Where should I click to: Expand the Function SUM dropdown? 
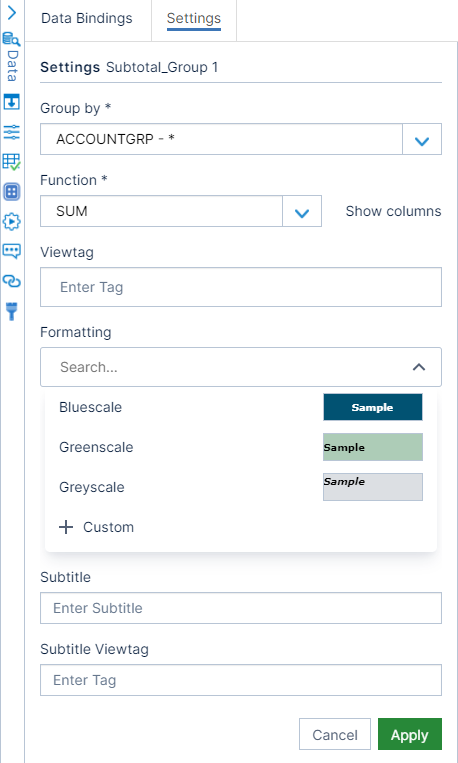coord(302,212)
